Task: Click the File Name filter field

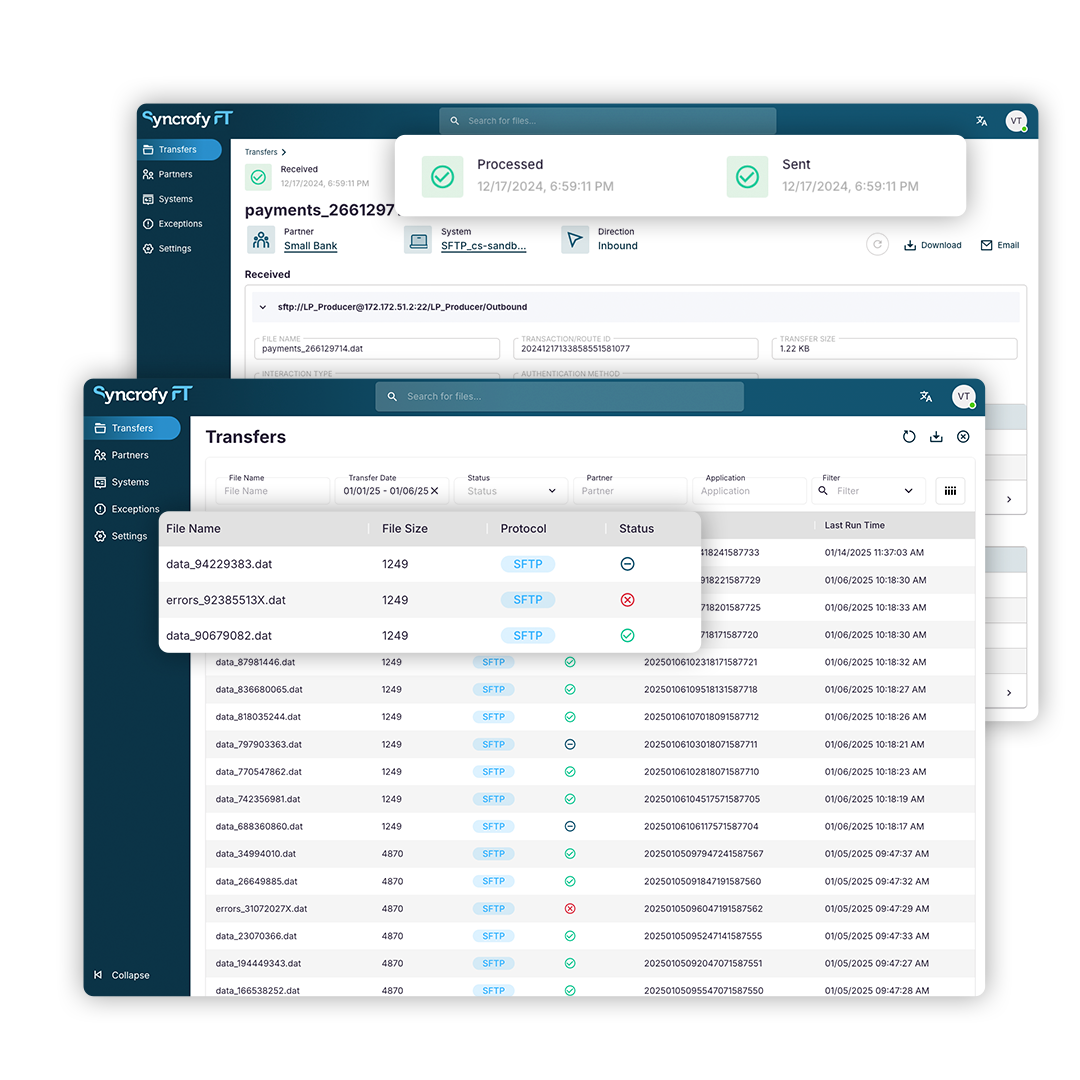Action: [x=271, y=490]
